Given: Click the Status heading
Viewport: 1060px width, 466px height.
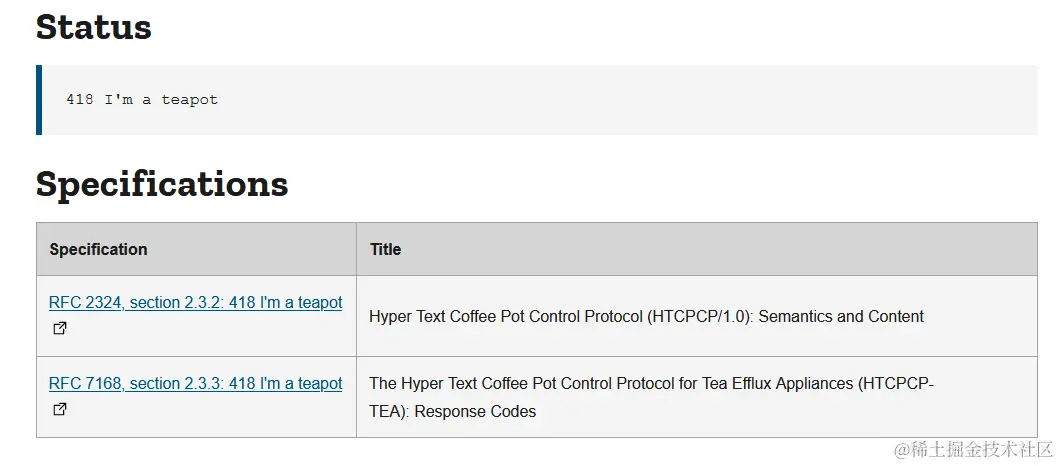Looking at the screenshot, I should [x=94, y=27].
